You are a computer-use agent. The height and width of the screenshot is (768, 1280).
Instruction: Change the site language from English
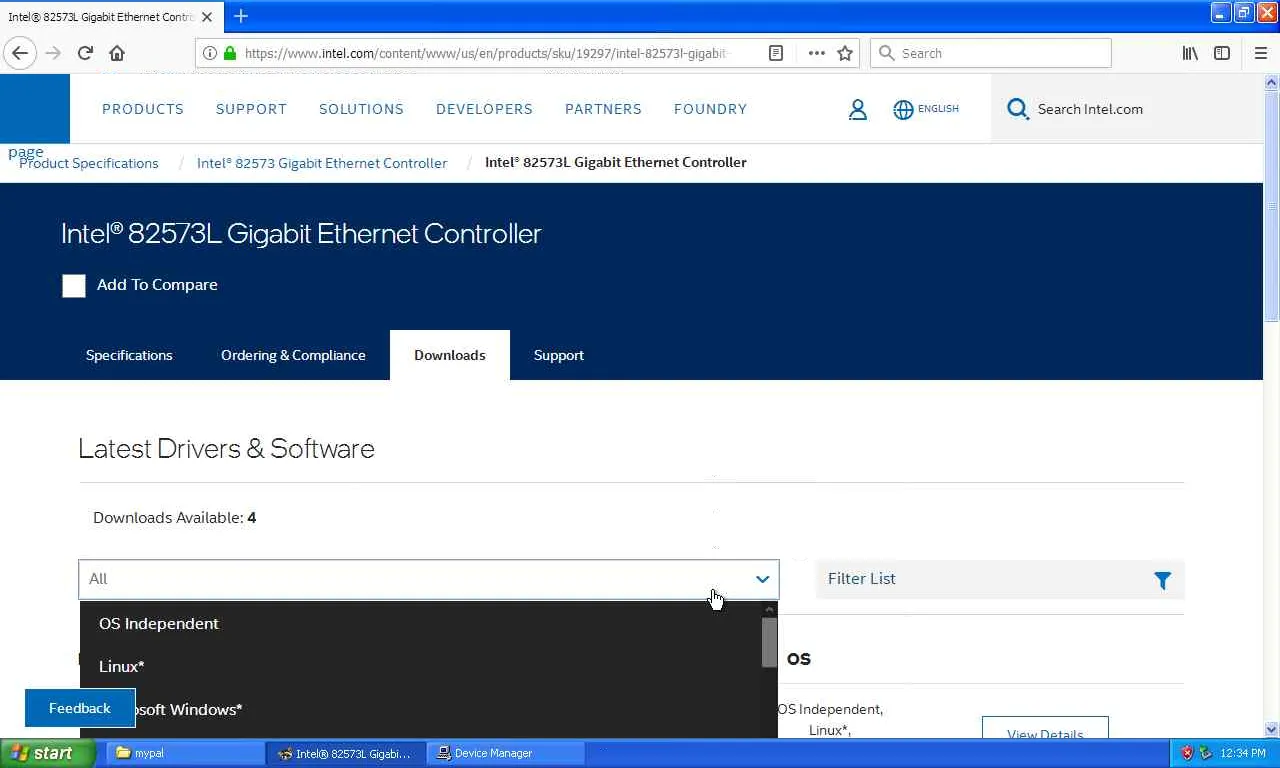(x=926, y=109)
